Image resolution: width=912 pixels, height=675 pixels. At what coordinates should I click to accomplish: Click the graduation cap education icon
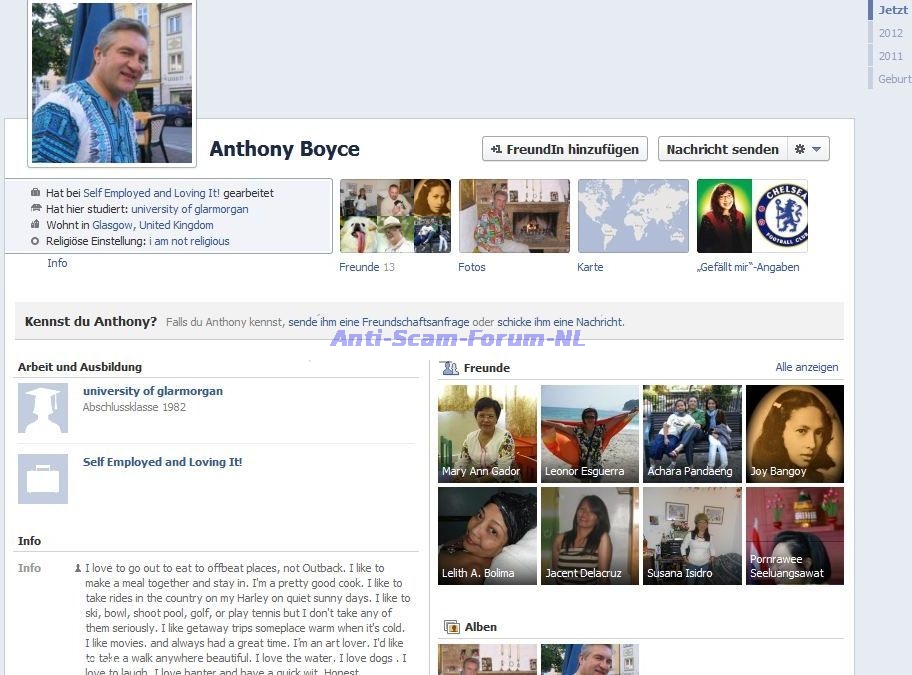(x=43, y=408)
